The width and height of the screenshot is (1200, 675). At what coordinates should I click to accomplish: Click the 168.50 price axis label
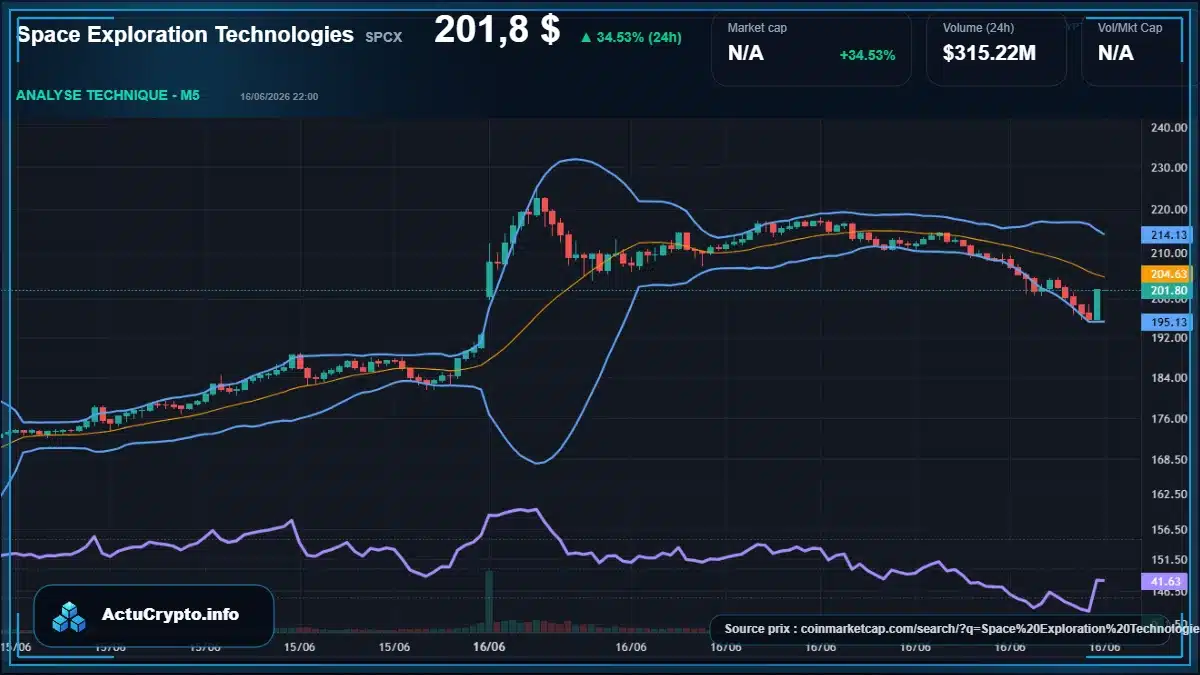click(1168, 460)
